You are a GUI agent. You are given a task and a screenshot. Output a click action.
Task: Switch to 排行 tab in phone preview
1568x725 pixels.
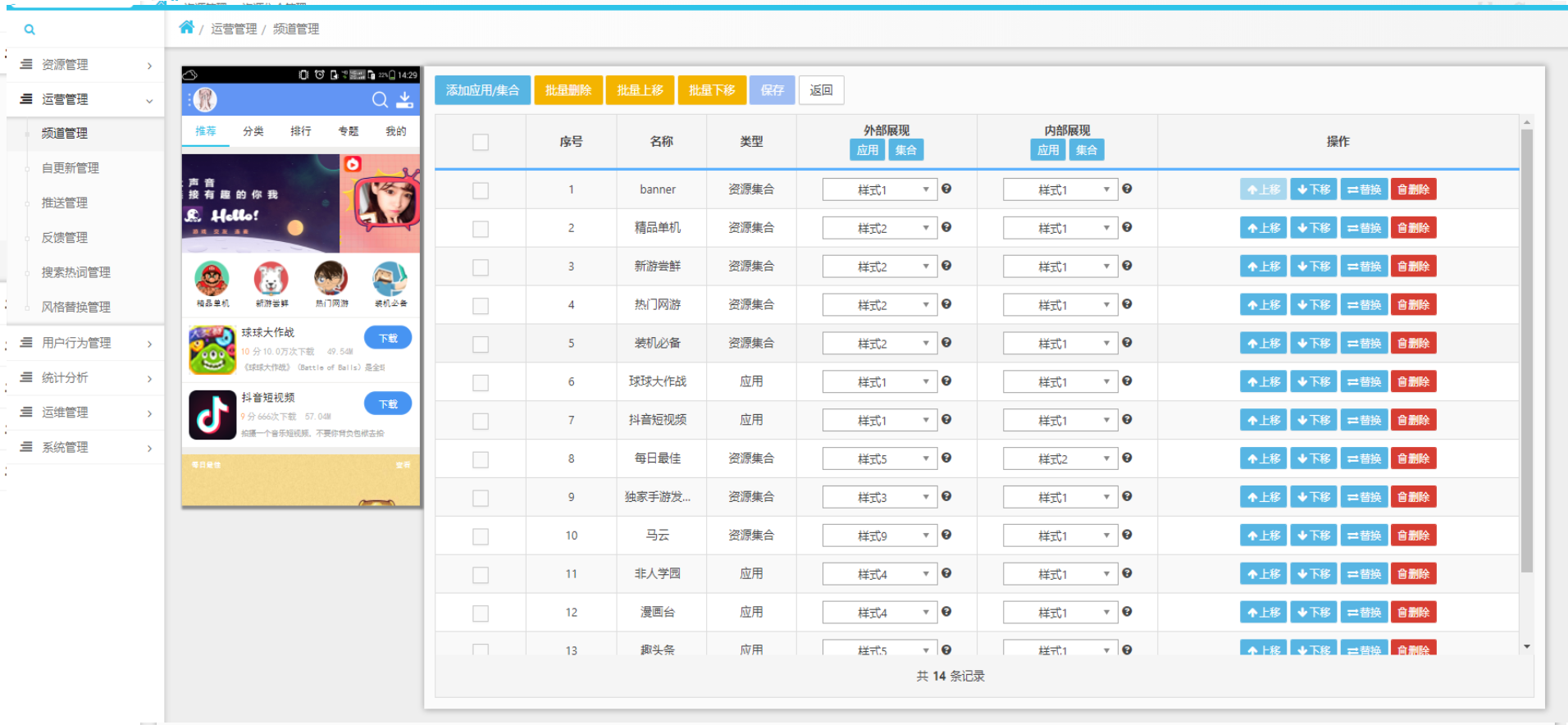click(301, 131)
